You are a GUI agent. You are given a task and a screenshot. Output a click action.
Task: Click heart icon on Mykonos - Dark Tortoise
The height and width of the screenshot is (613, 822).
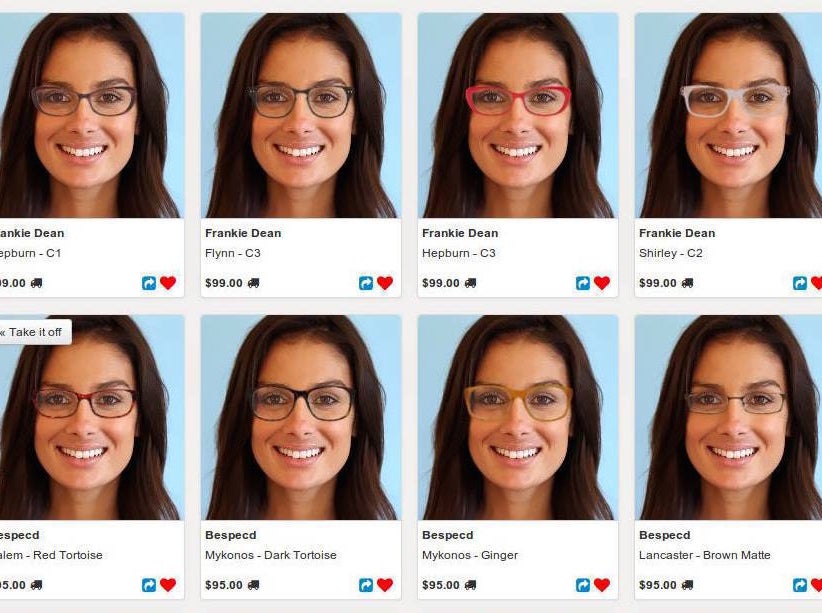(385, 584)
